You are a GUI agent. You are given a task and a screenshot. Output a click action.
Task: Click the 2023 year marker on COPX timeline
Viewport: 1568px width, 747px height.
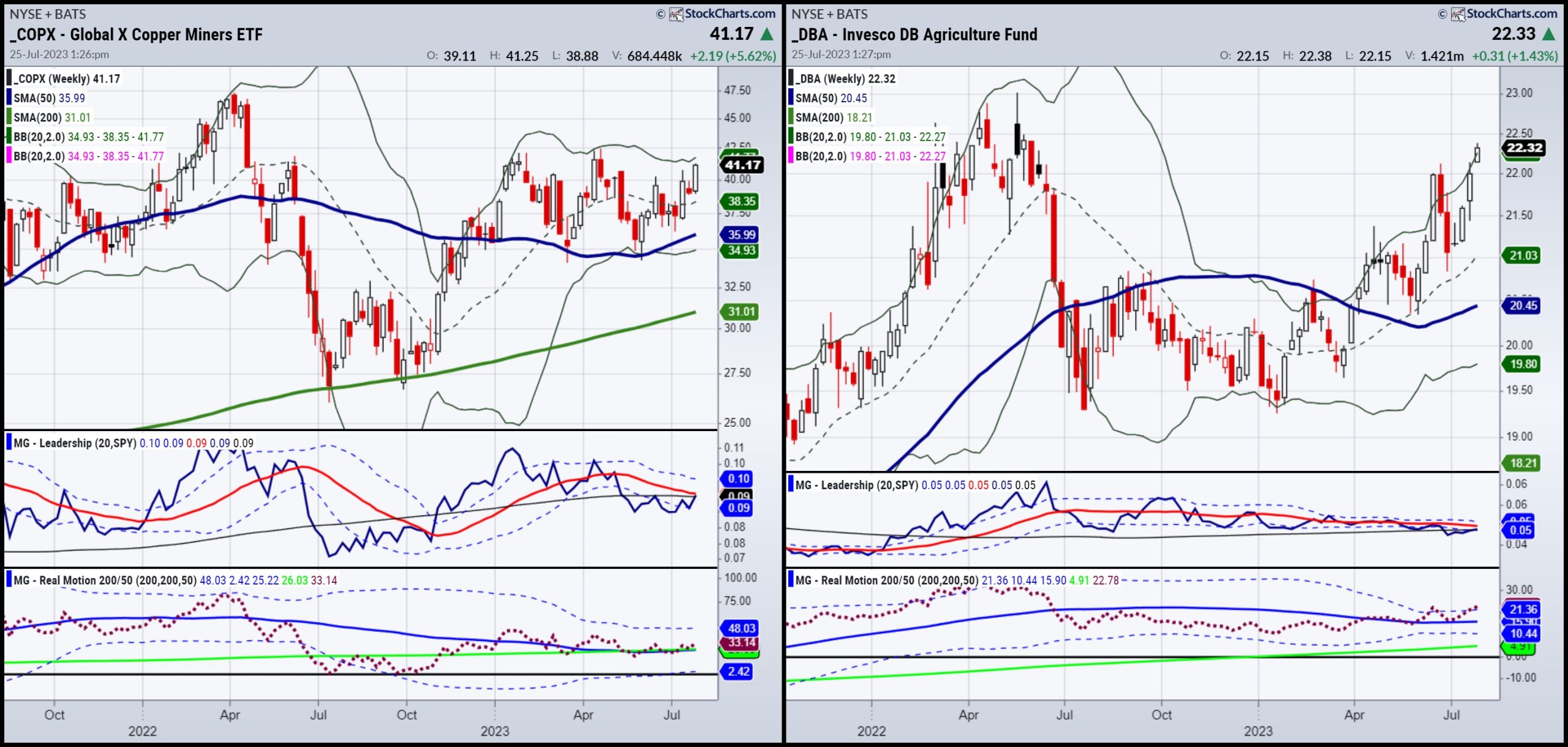click(x=494, y=731)
